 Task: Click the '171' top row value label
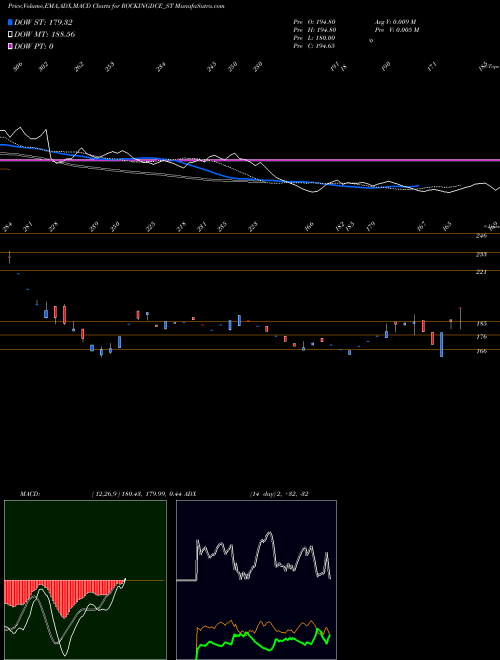coord(432,67)
